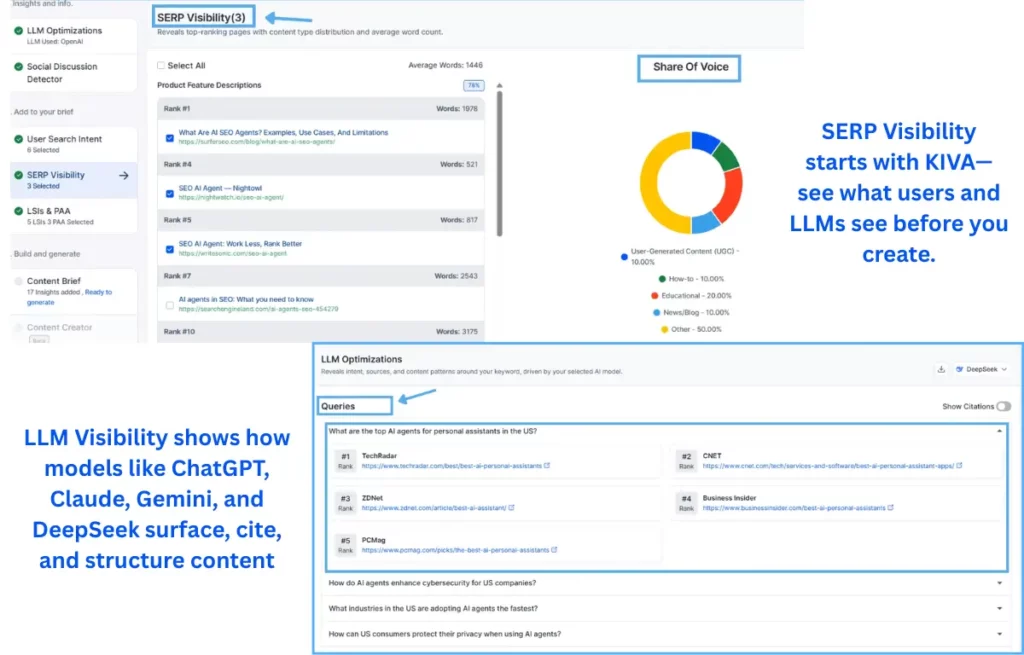Image resolution: width=1024 pixels, height=655 pixels.
Task: Open the surferseo.com blog link under Rank #1
Action: click(x=254, y=140)
